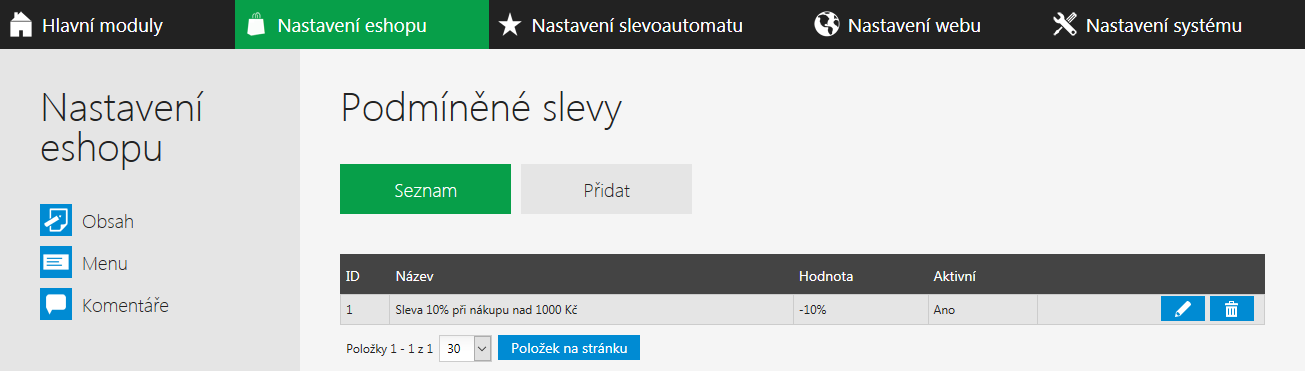Click the Menu list icon in the sidebar
This screenshot has width=1305, height=371.
pyautogui.click(x=56, y=262)
